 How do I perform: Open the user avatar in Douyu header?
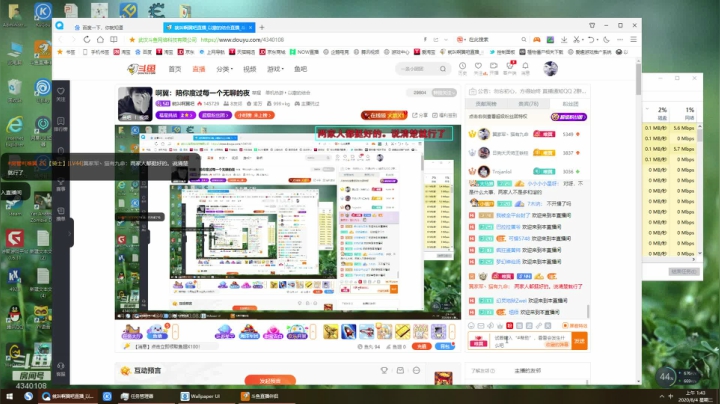(550, 69)
